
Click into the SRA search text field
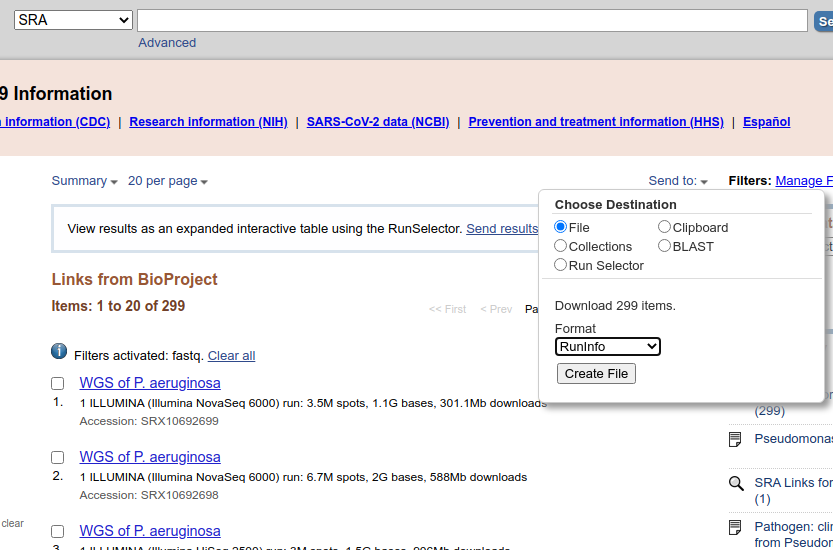[472, 20]
